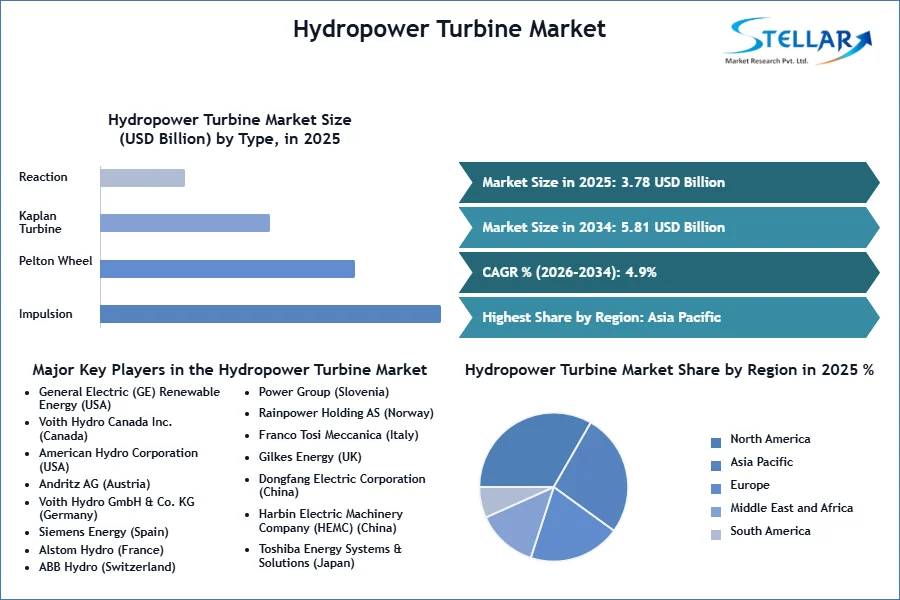
Task: Click the Market Size in 2025 banner
Action: click(669, 183)
